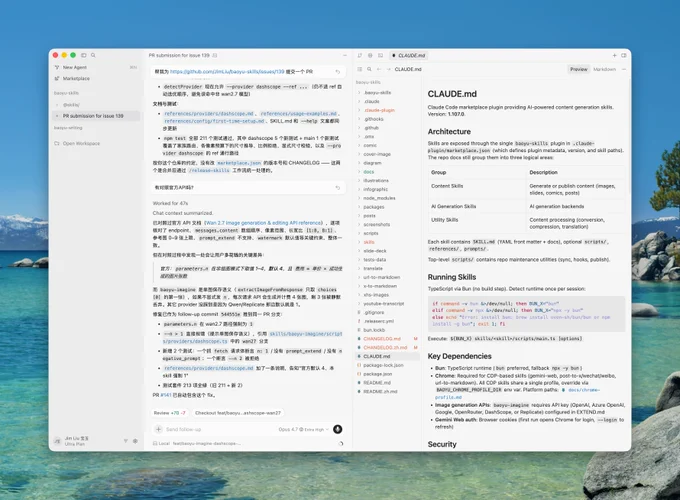Image resolution: width=680 pixels, height=500 pixels.
Task: Open the Marketplace
Action: [x=76, y=78]
